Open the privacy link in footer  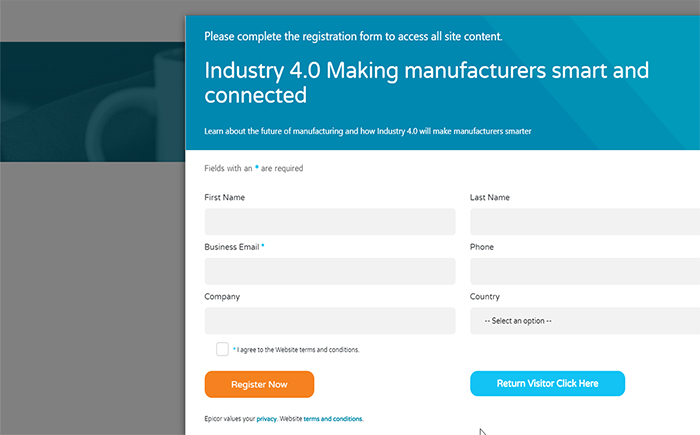pyautogui.click(x=267, y=419)
